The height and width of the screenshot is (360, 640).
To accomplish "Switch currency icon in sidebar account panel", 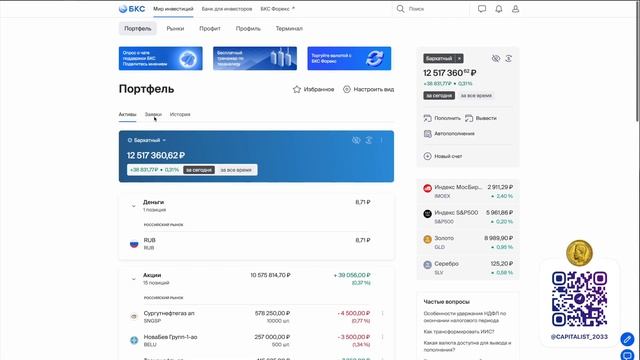I will coord(509,58).
